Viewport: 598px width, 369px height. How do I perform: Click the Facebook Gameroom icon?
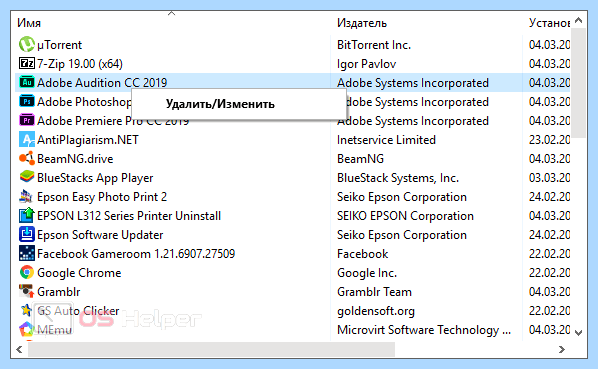click(x=27, y=253)
